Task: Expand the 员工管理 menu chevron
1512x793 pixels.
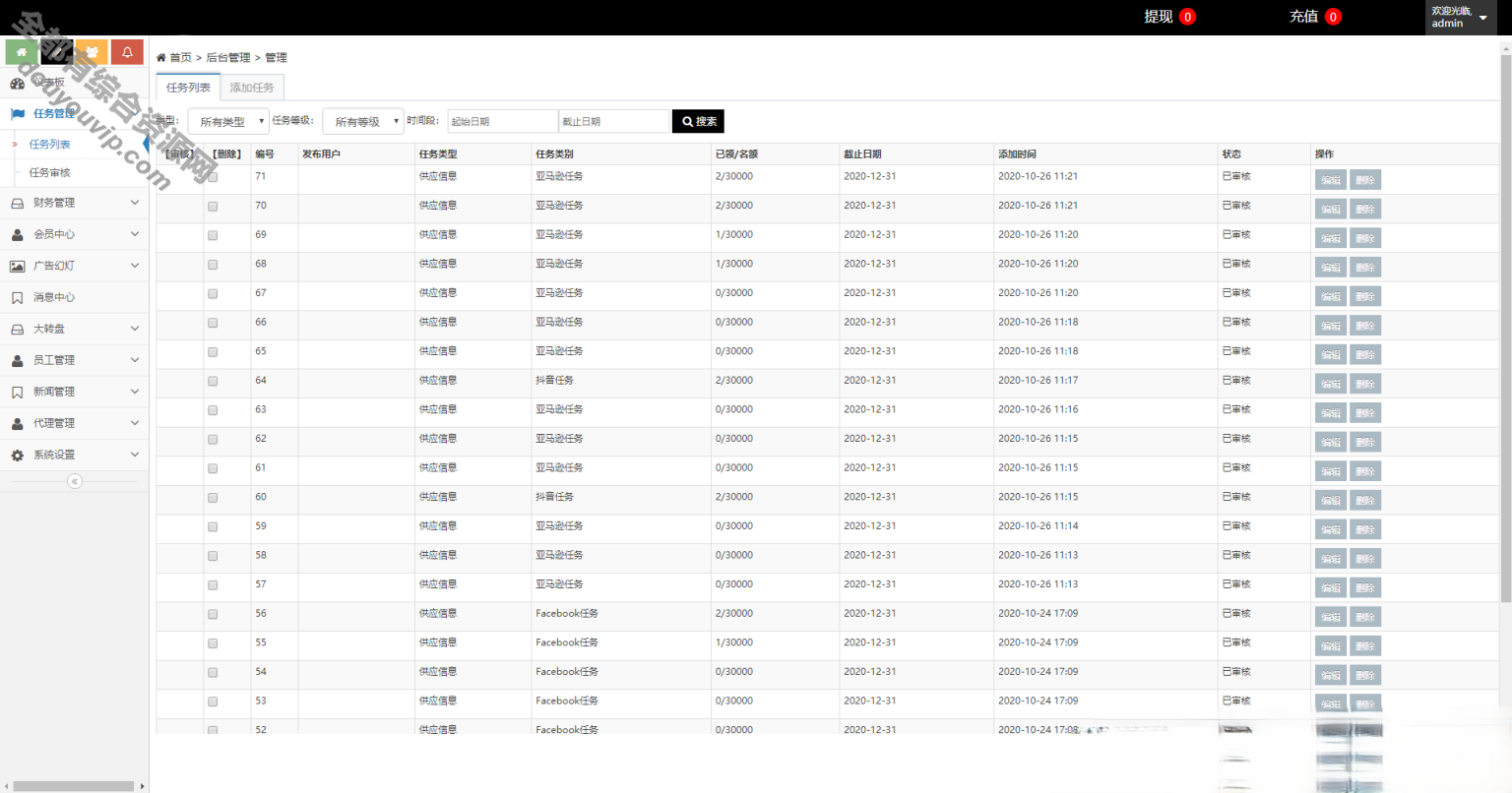Action: (x=135, y=360)
